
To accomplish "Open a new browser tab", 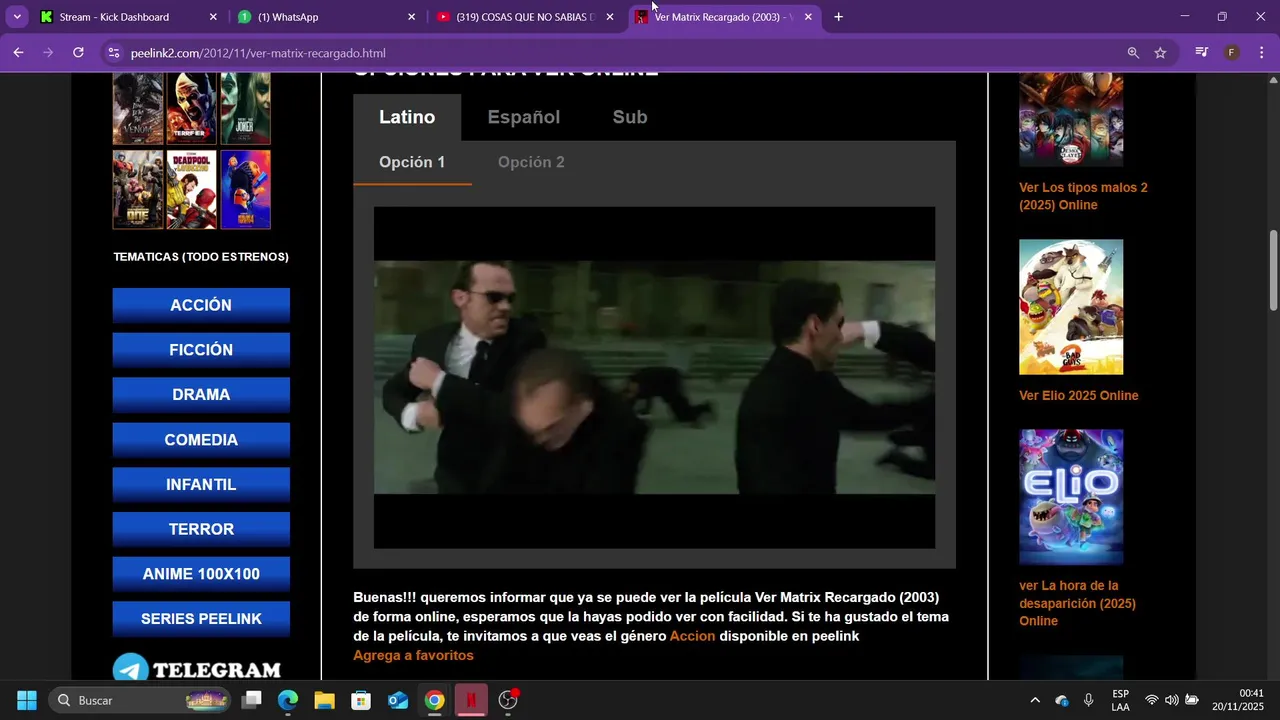I will coord(838,17).
